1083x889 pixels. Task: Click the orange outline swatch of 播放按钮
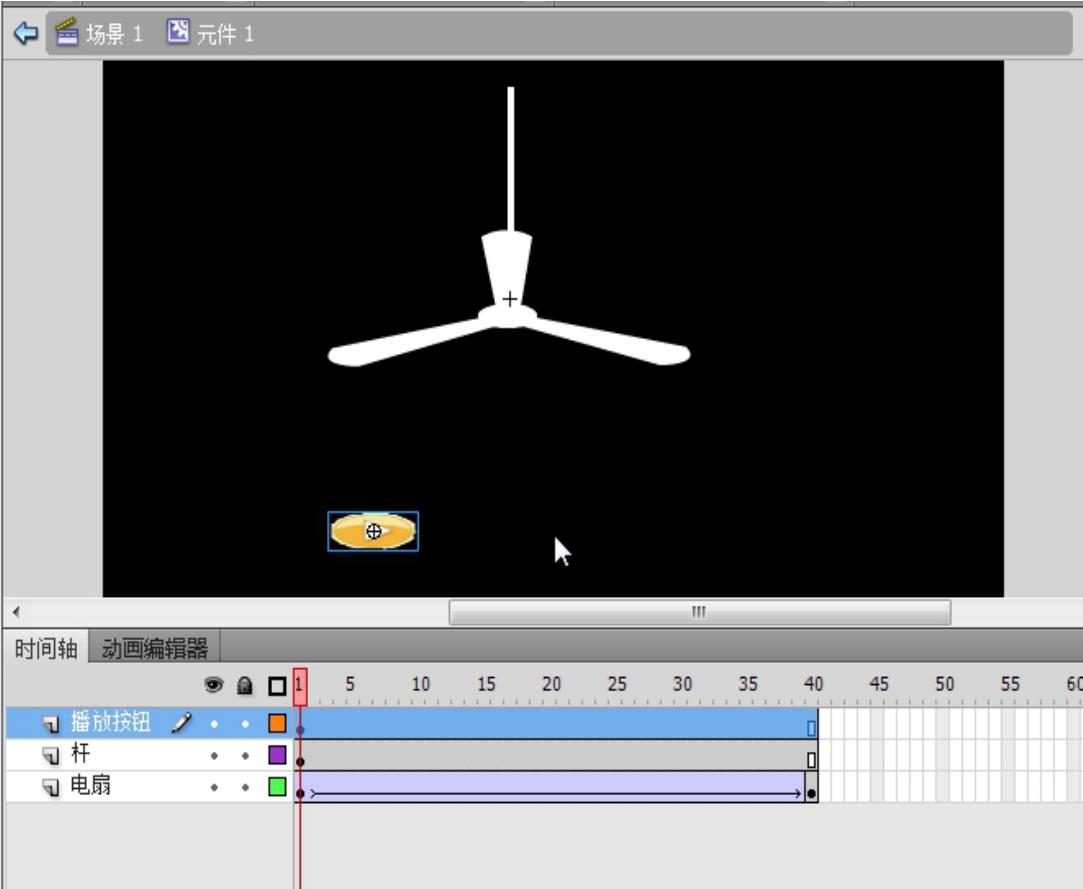[277, 723]
